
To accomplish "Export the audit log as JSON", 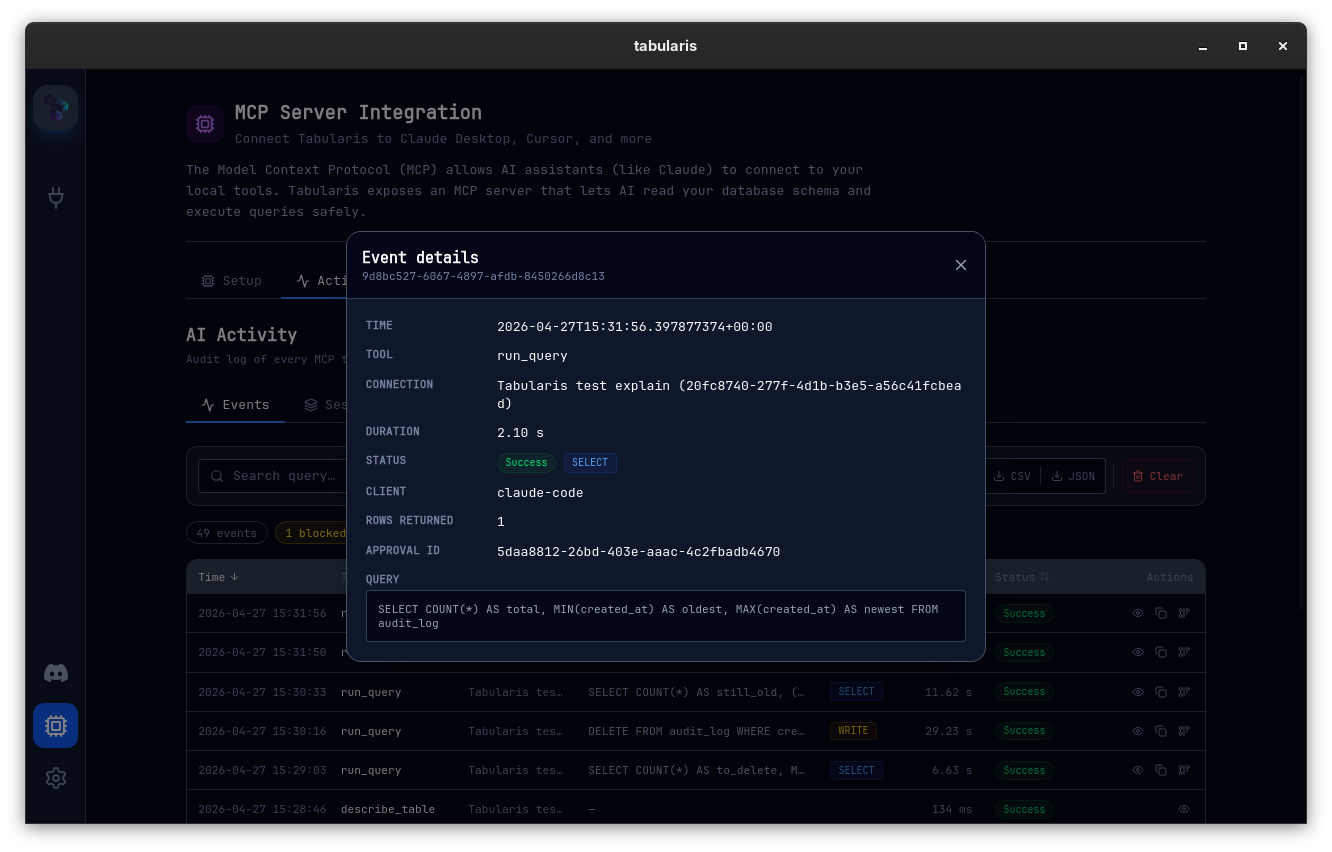I will tap(1073, 476).
